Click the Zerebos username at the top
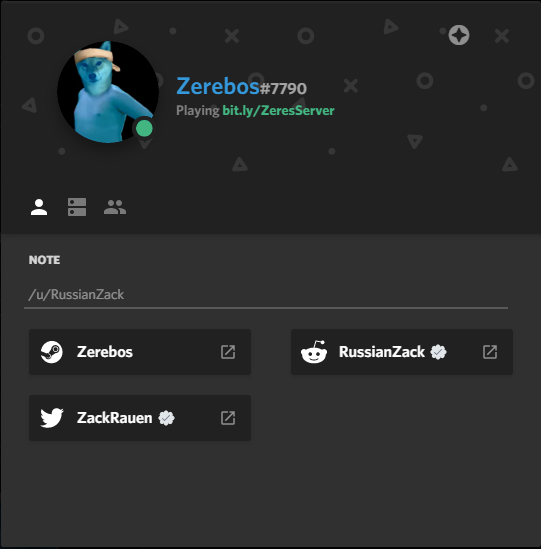The width and height of the screenshot is (541, 549). pyautogui.click(x=218, y=86)
